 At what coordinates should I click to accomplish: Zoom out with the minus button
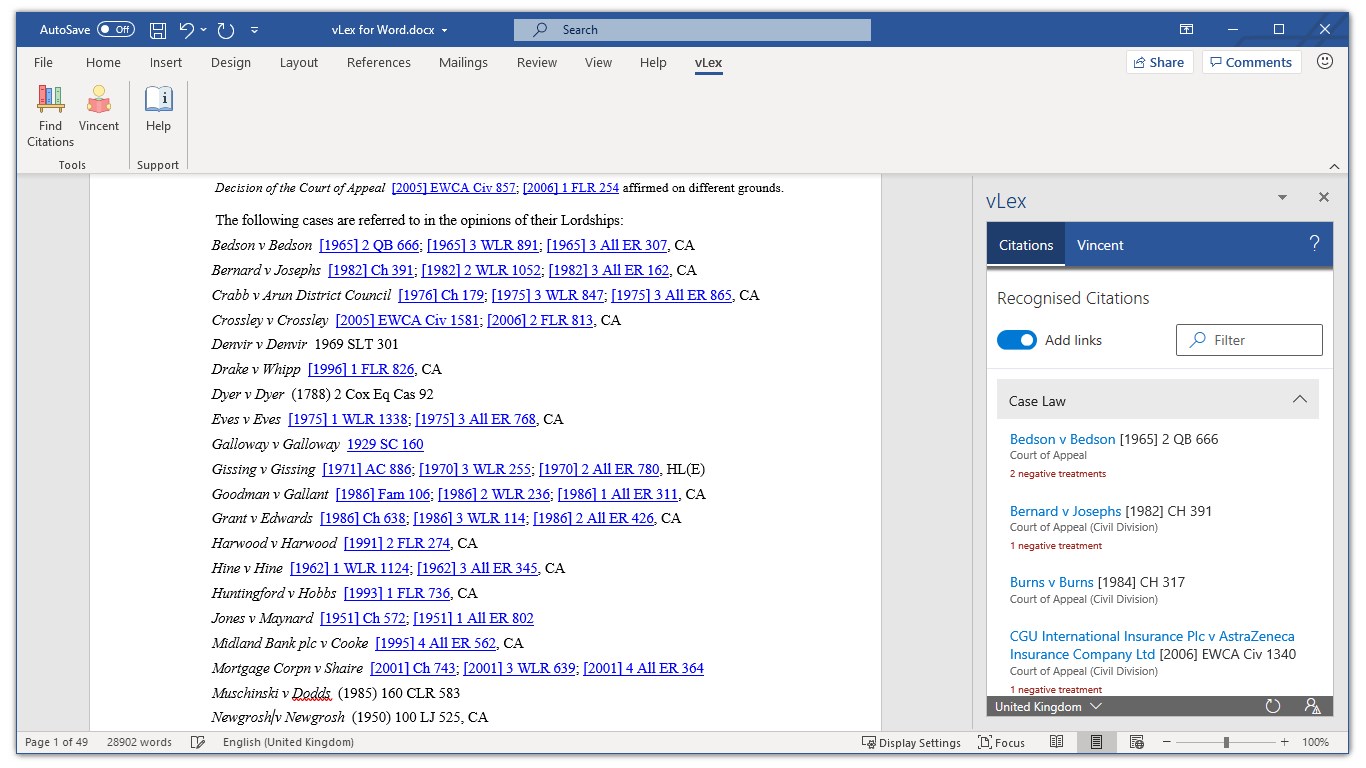(1166, 742)
